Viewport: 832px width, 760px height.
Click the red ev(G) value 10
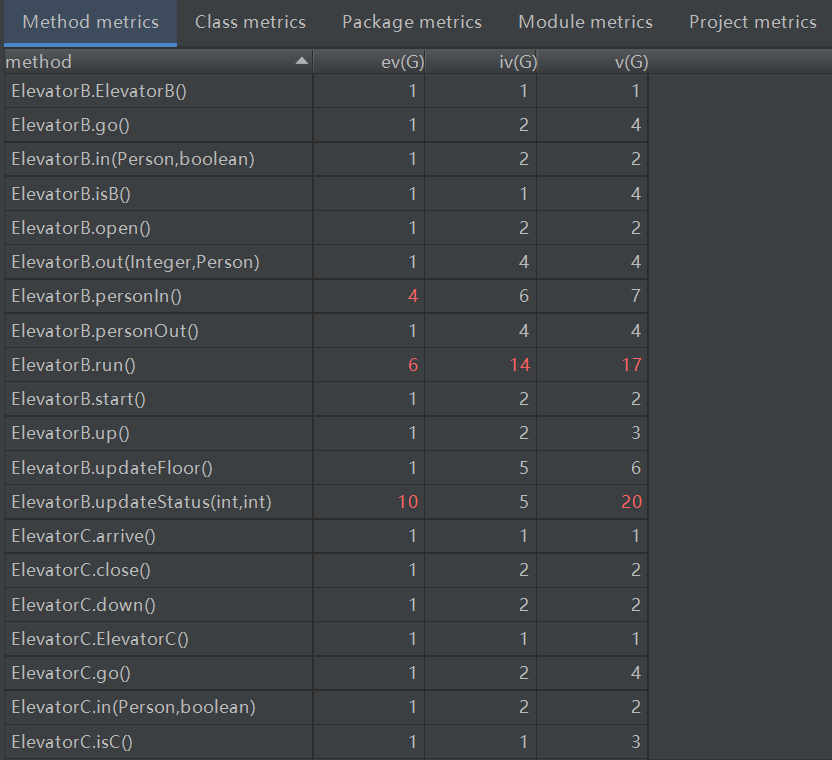(x=408, y=501)
